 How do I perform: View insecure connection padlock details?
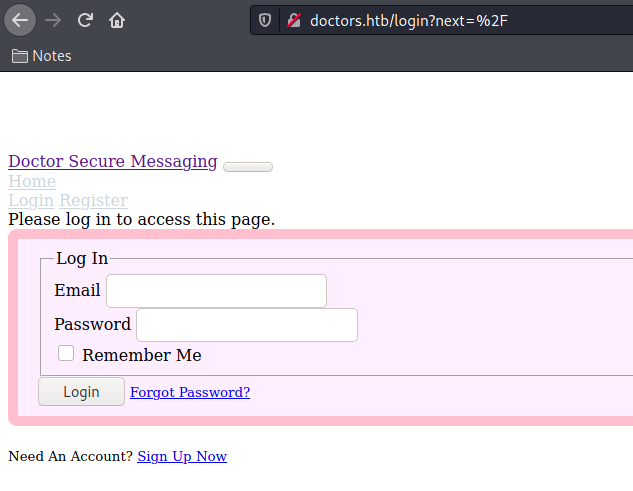pos(294,20)
